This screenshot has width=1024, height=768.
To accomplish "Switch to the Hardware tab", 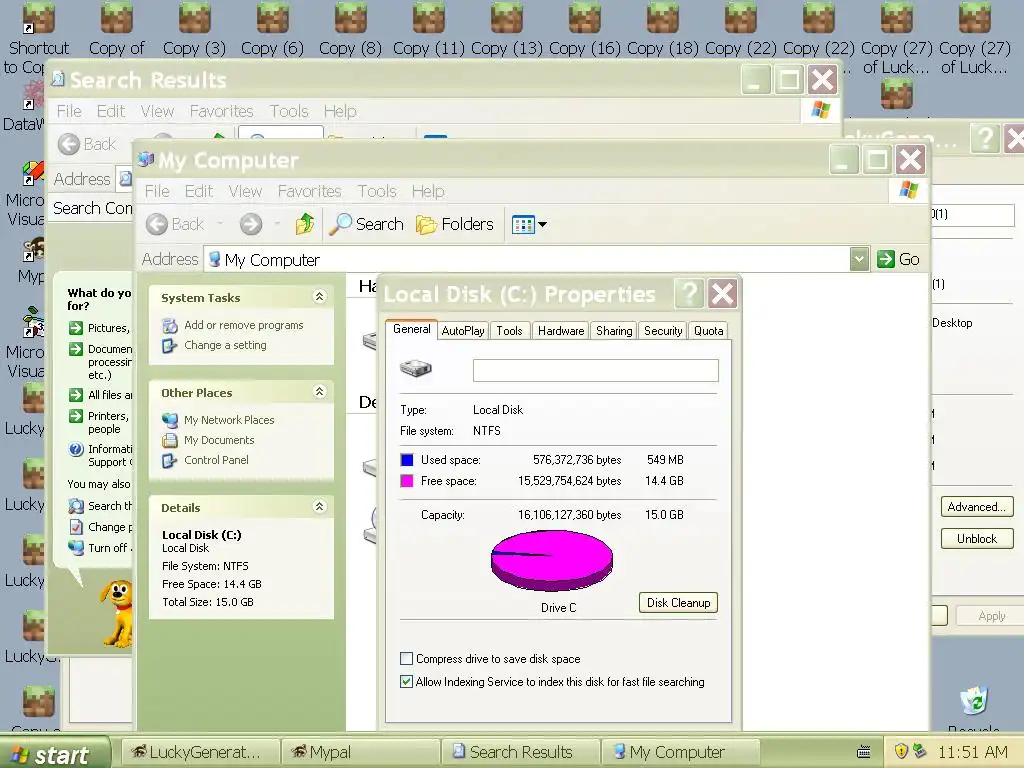I will (561, 330).
